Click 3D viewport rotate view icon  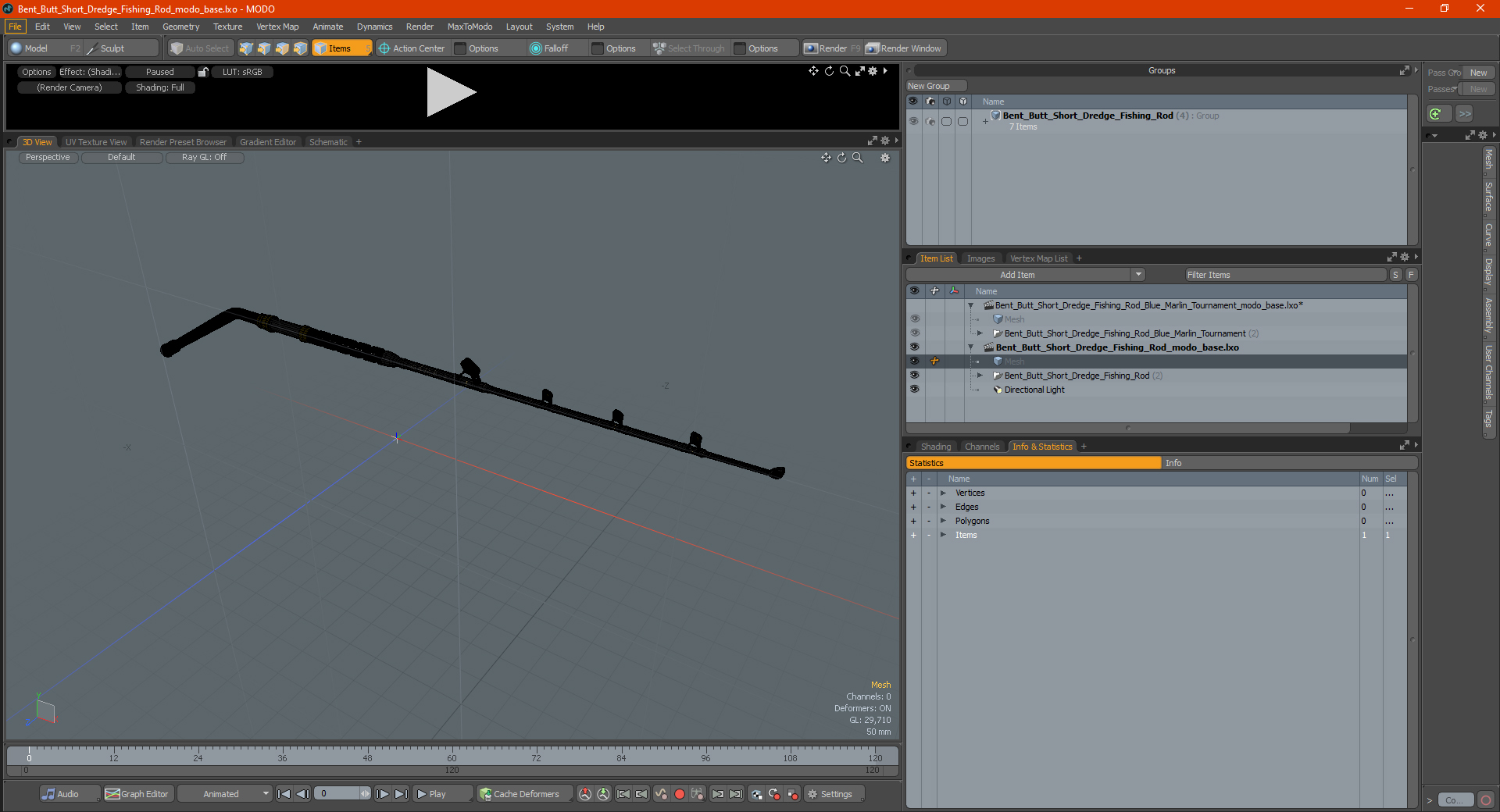842,158
